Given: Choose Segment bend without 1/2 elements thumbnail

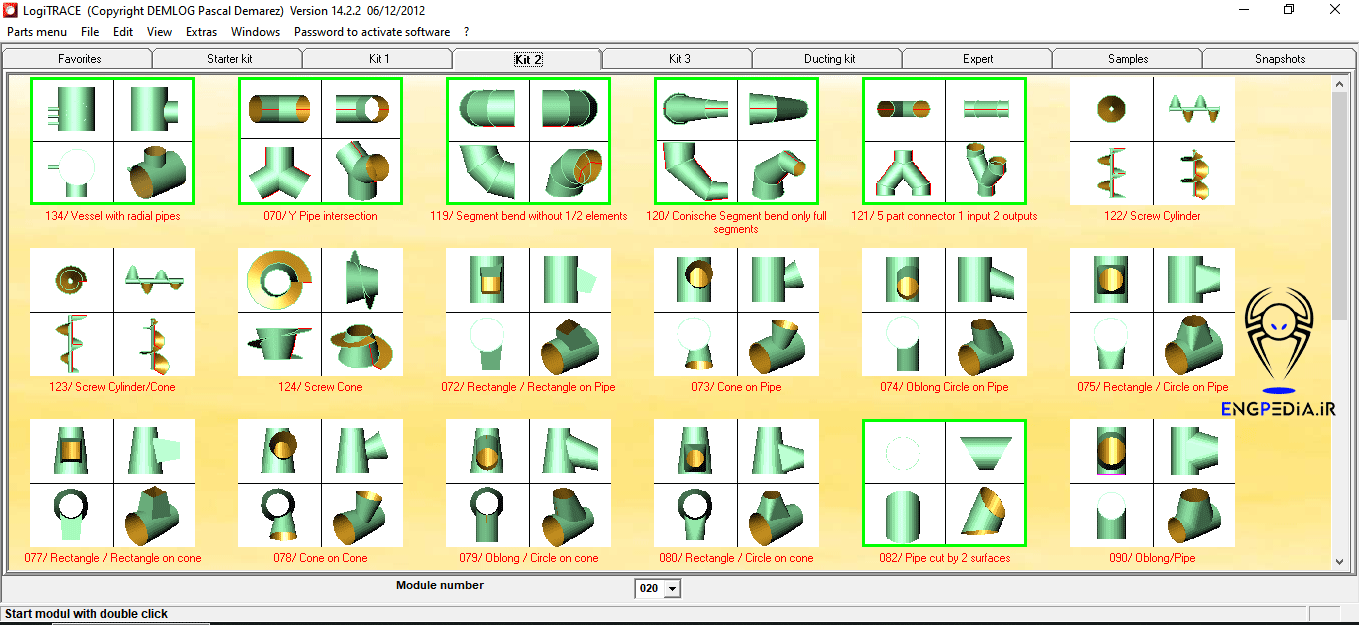Looking at the screenshot, I should 528,141.
